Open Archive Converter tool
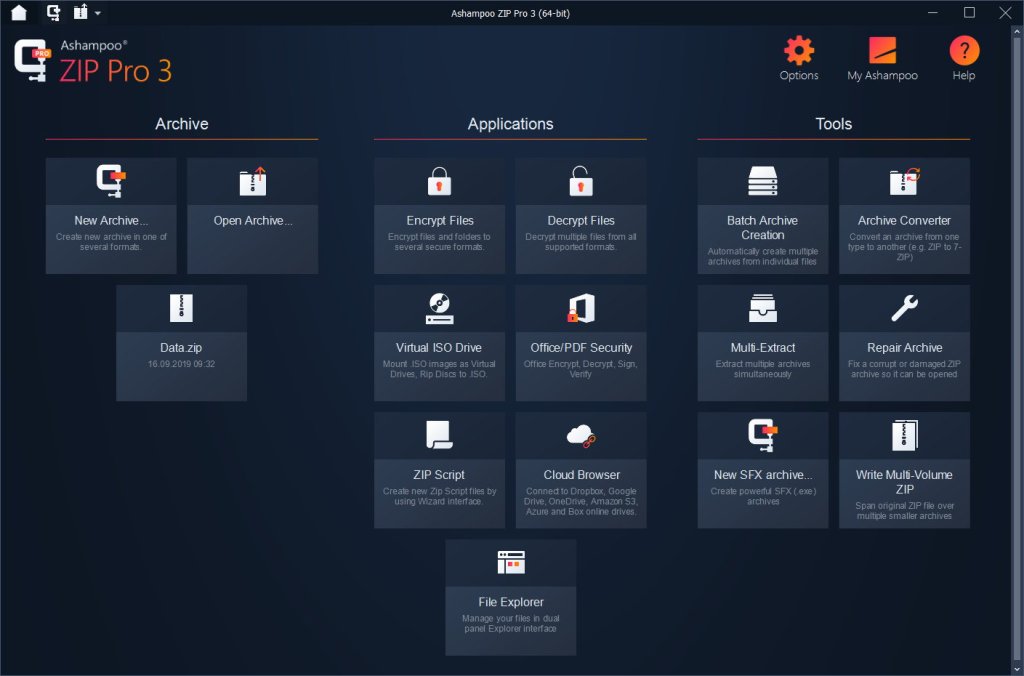The image size is (1024, 676). point(904,216)
